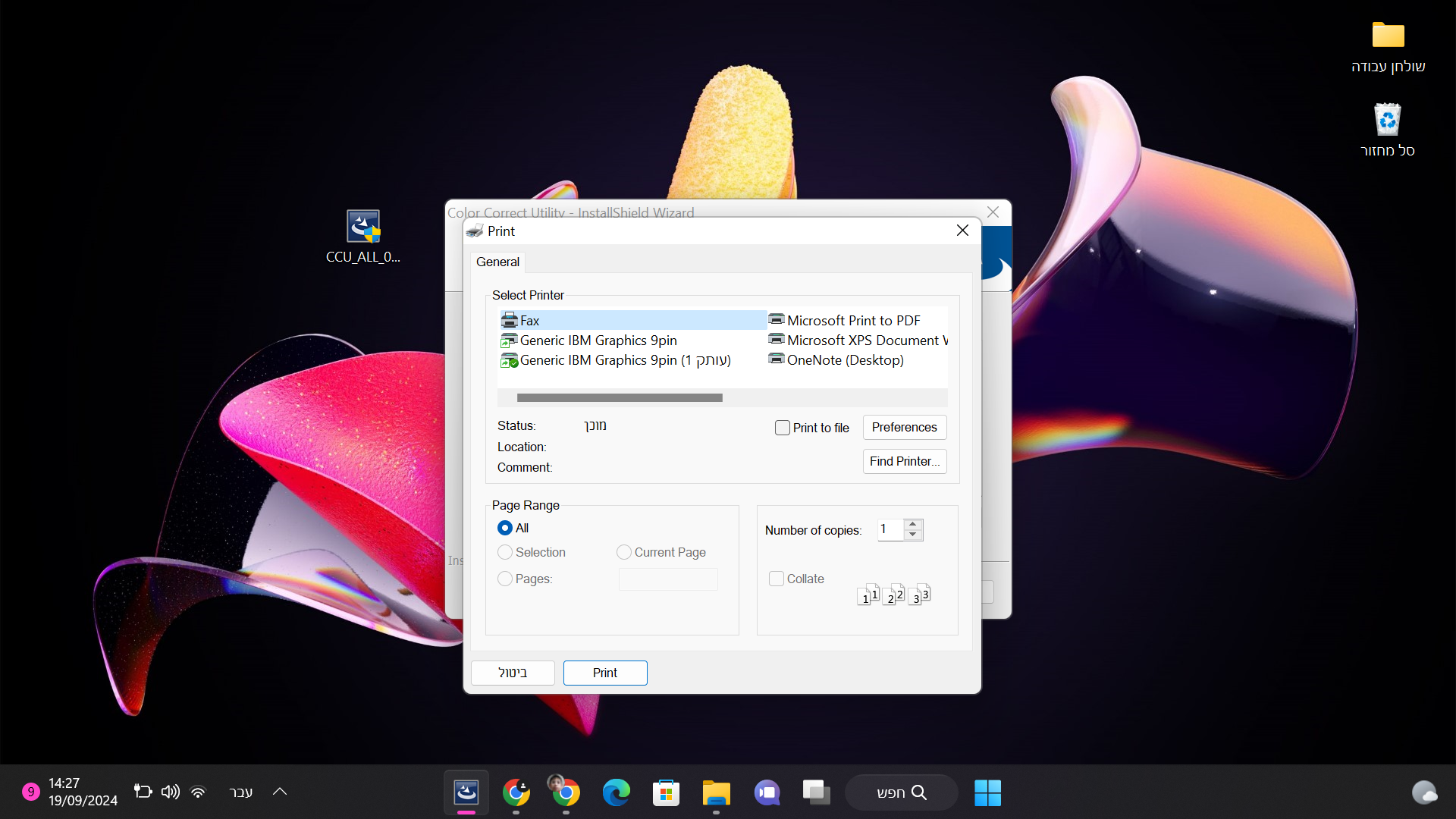Viewport: 1456px width, 819px height.
Task: Select the first Generic IBM Graphics 9pin printer
Action: pyautogui.click(x=598, y=340)
